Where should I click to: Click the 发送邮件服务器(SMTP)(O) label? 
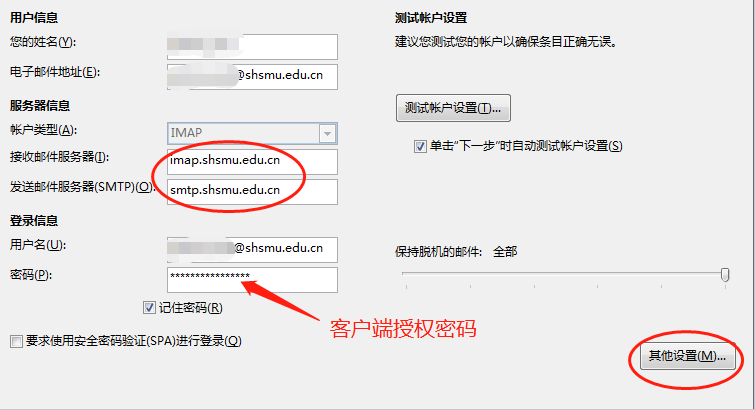coord(81,187)
